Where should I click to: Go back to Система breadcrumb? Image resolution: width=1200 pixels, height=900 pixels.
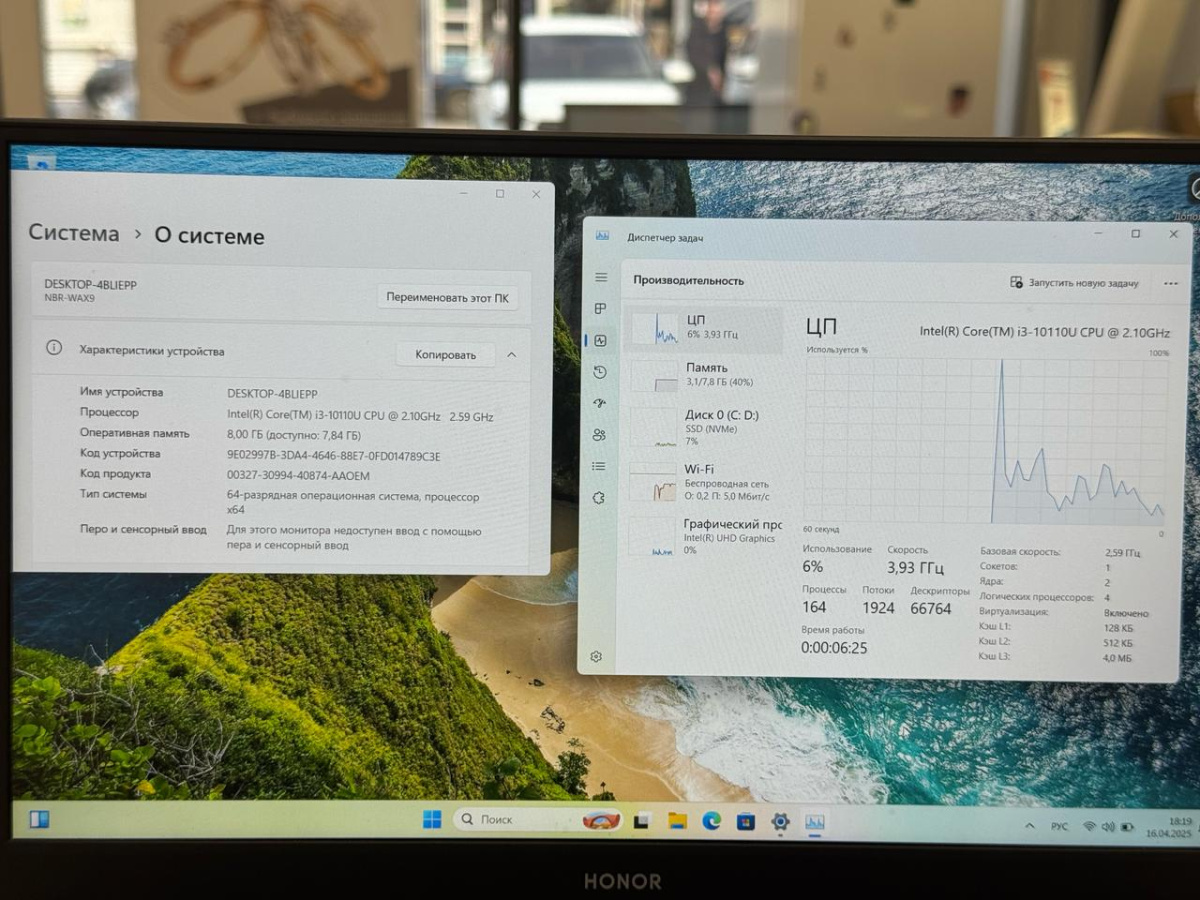point(73,233)
